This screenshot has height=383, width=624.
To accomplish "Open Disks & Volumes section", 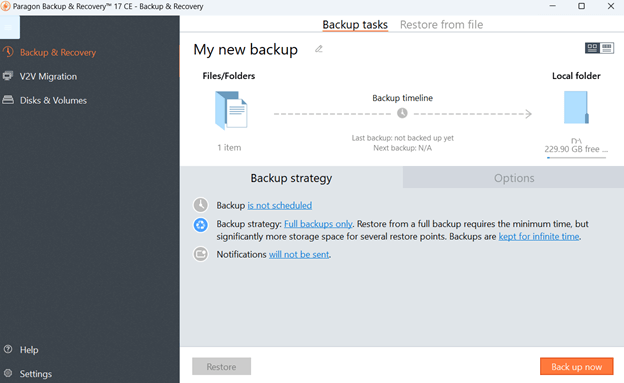I will tap(53, 100).
